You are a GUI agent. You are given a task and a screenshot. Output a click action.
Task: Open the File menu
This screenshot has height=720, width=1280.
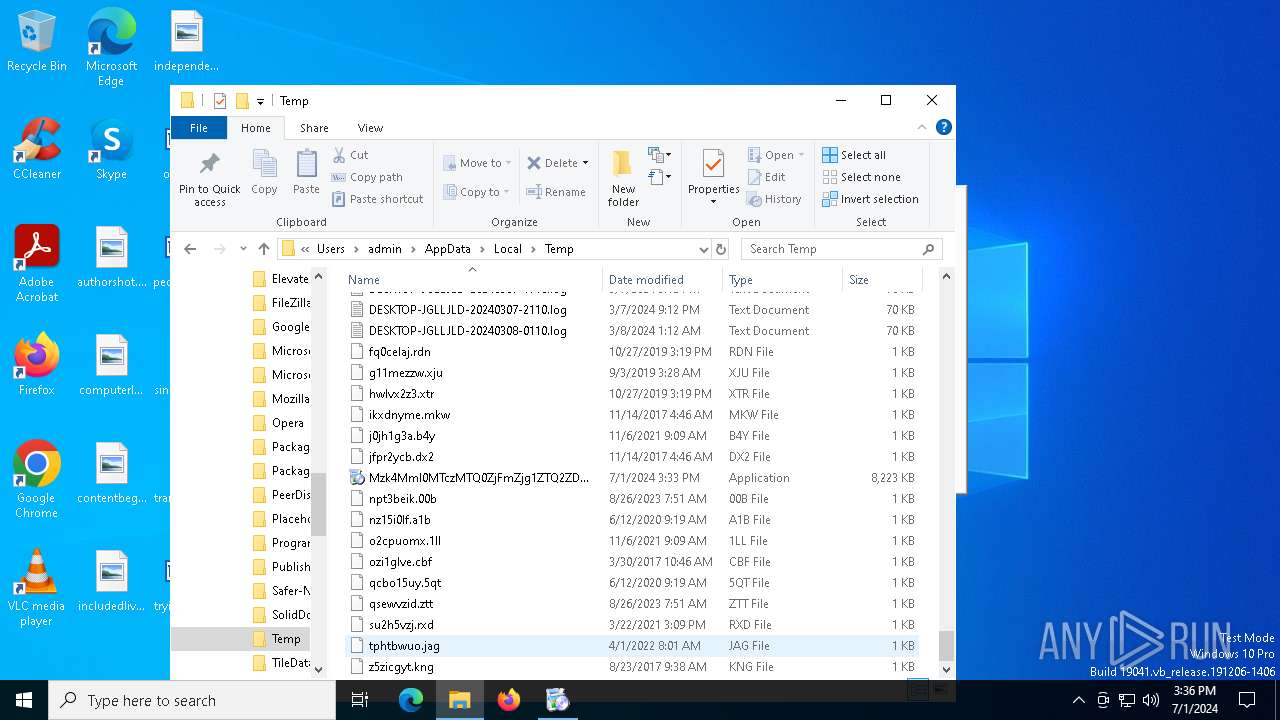tap(199, 128)
